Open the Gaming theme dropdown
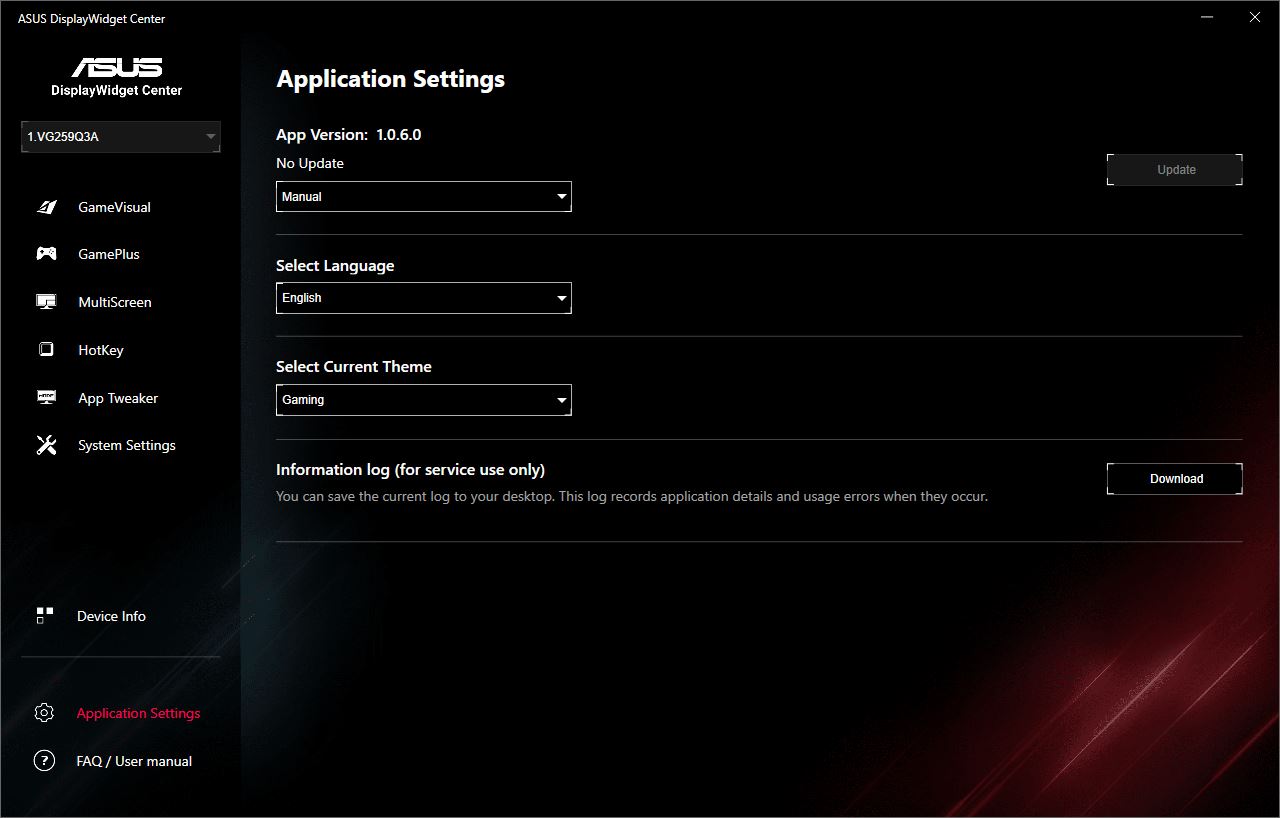1280x818 pixels. pos(424,400)
